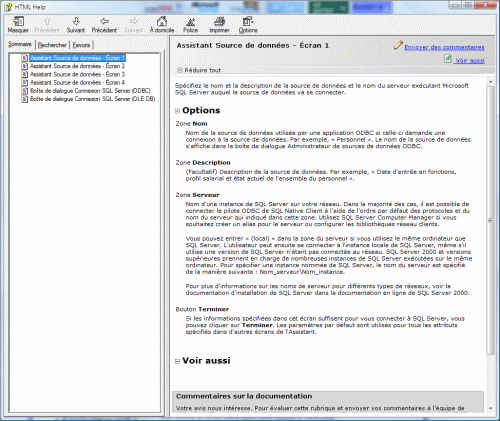Select Assistant Source de données - Écran 3
Image resolution: width=500 pixels, height=421 pixels.
pos(77,74)
